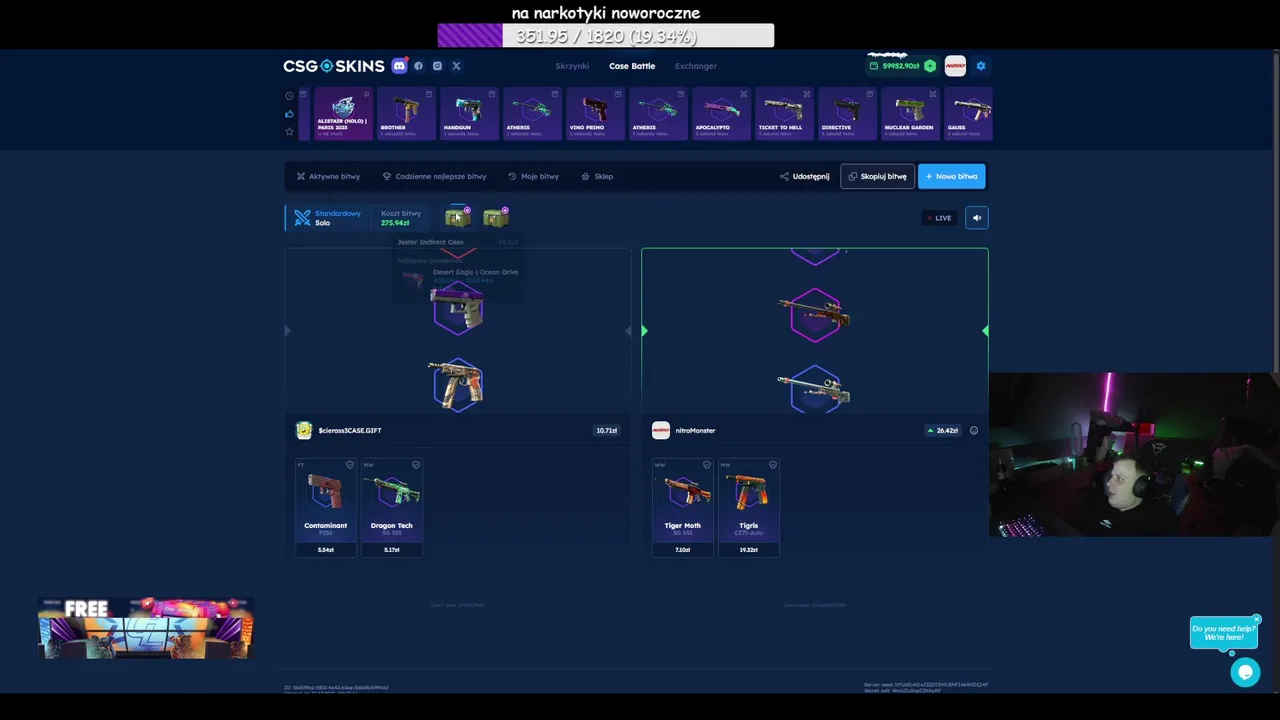This screenshot has width=1280, height=720.
Task: Open the Apocalypto drop thumbnail
Action: click(720, 114)
